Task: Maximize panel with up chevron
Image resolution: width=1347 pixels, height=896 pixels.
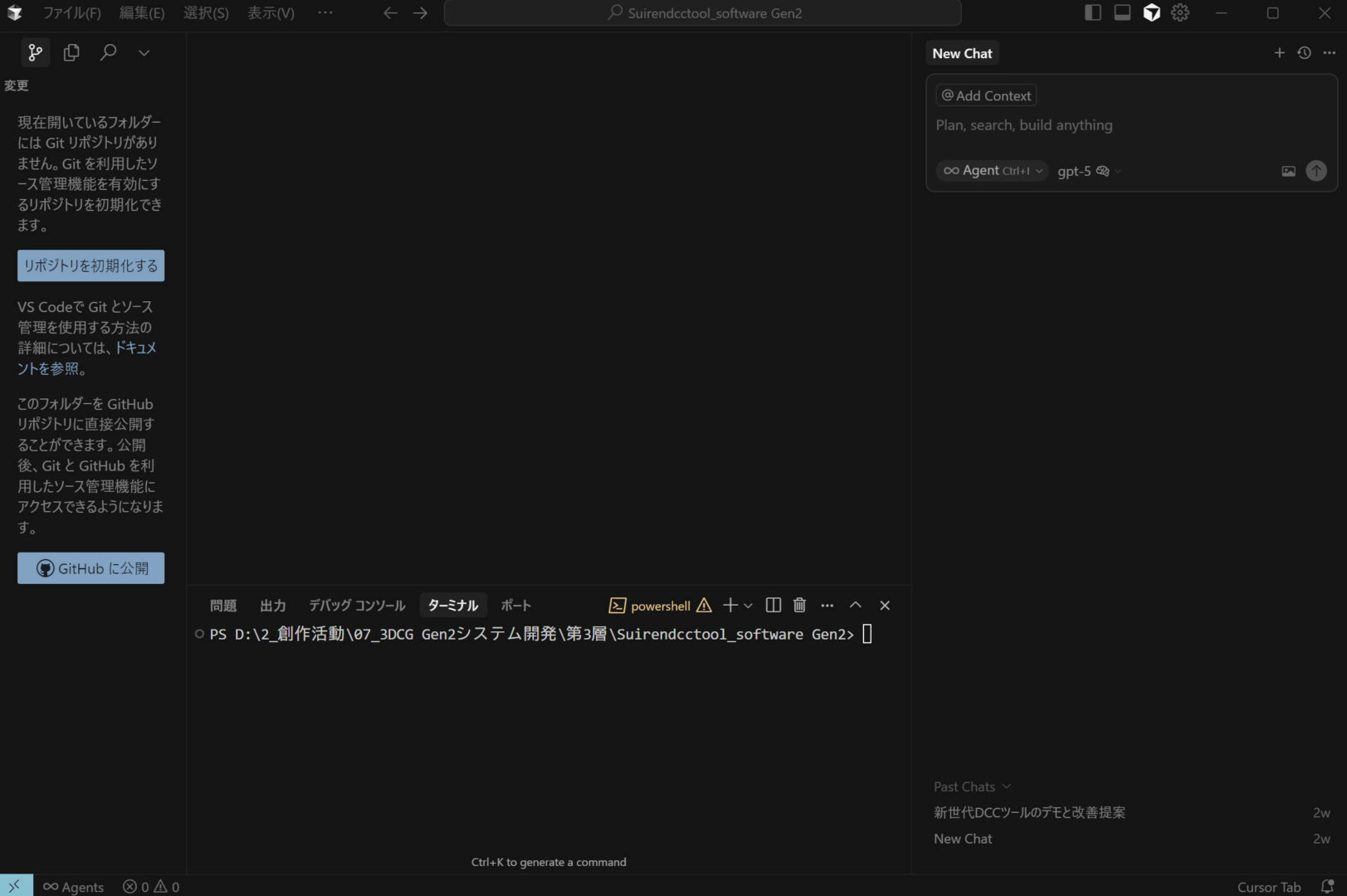Action: click(x=856, y=606)
